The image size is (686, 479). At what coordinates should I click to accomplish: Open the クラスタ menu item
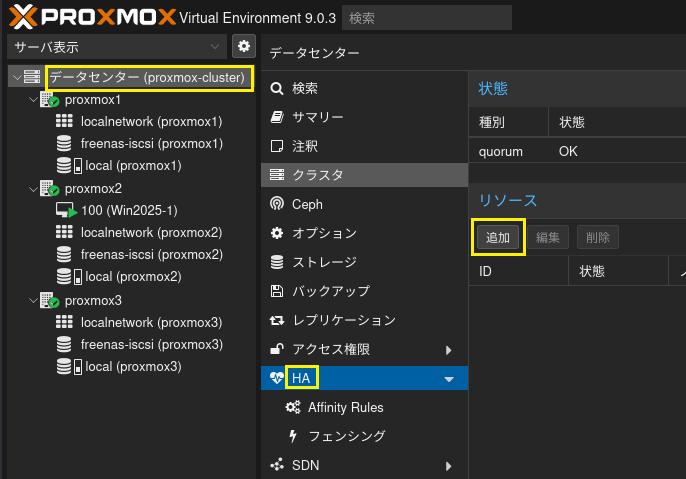(x=364, y=175)
